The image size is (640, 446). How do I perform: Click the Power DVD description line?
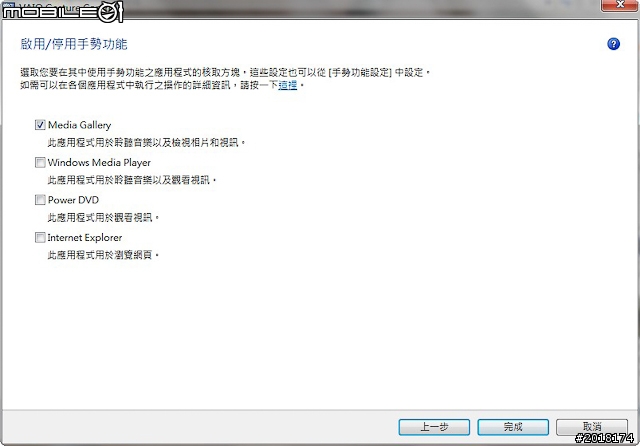pos(103,217)
